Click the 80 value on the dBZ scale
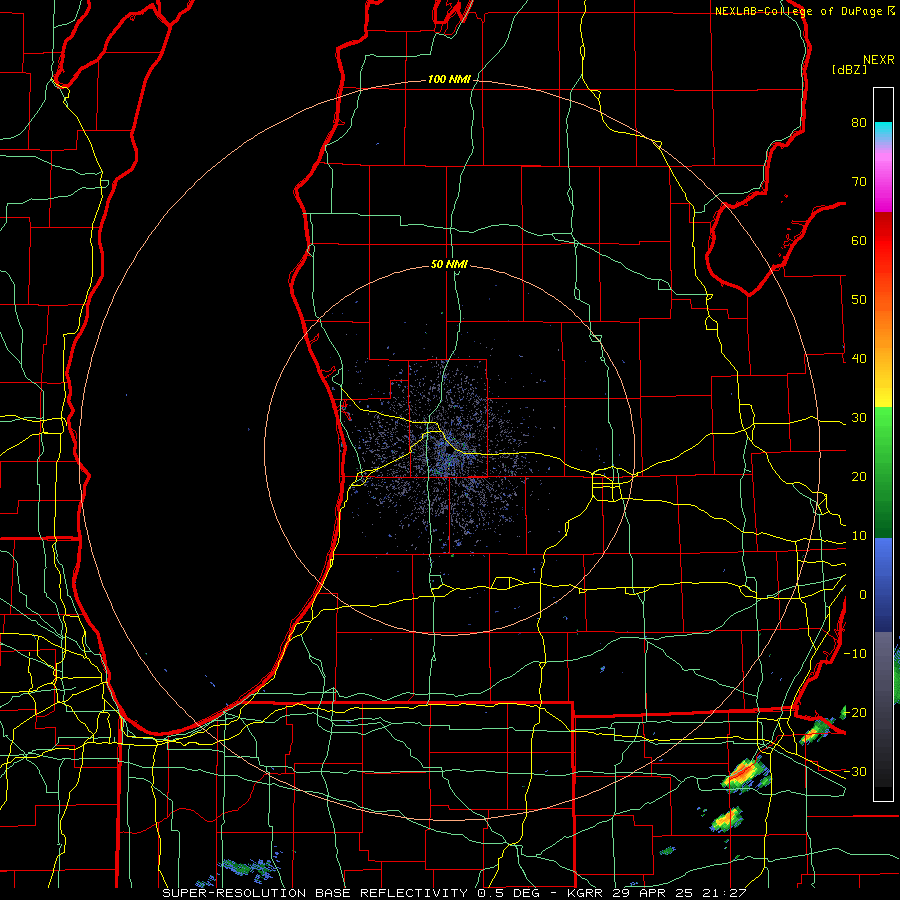This screenshot has height=900, width=900. [859, 123]
